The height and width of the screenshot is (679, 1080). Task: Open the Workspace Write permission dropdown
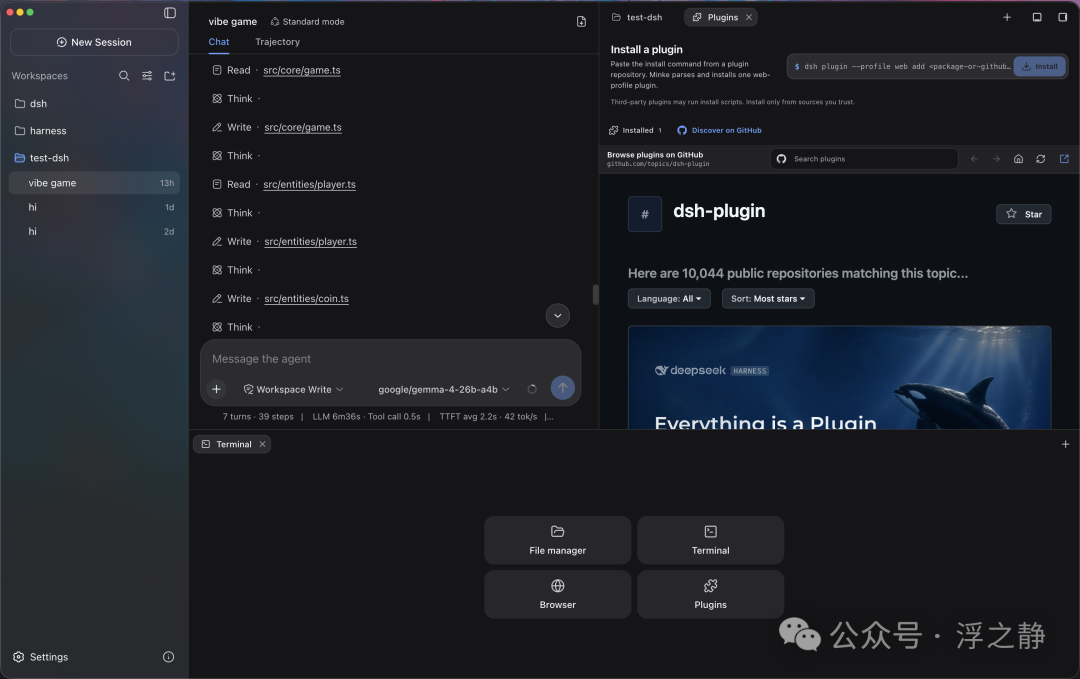(293, 389)
